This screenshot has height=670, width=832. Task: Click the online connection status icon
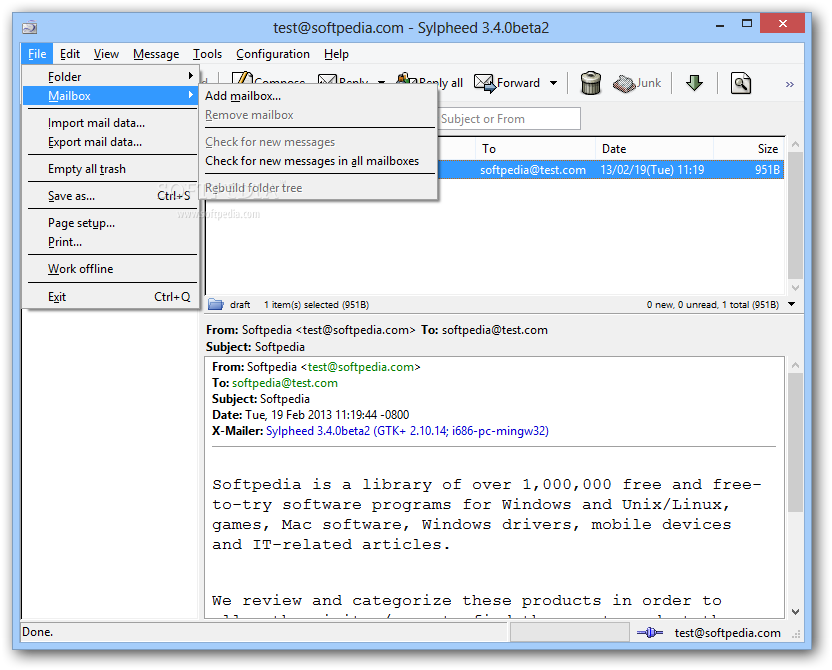click(650, 632)
